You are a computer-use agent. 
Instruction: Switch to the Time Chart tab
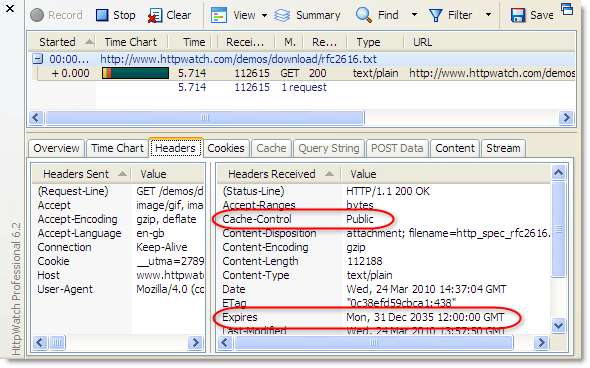click(x=117, y=148)
